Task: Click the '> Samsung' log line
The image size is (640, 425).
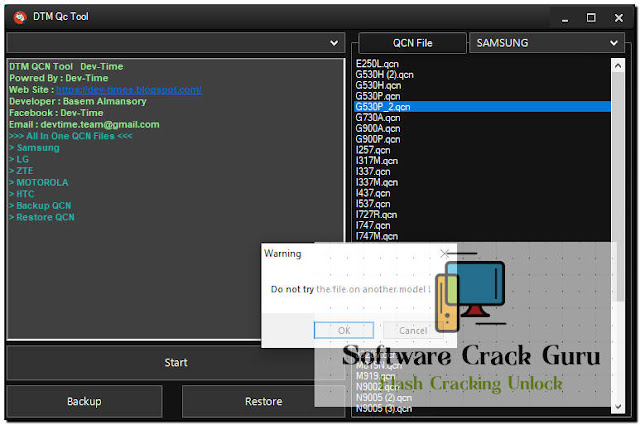Action: [34, 148]
